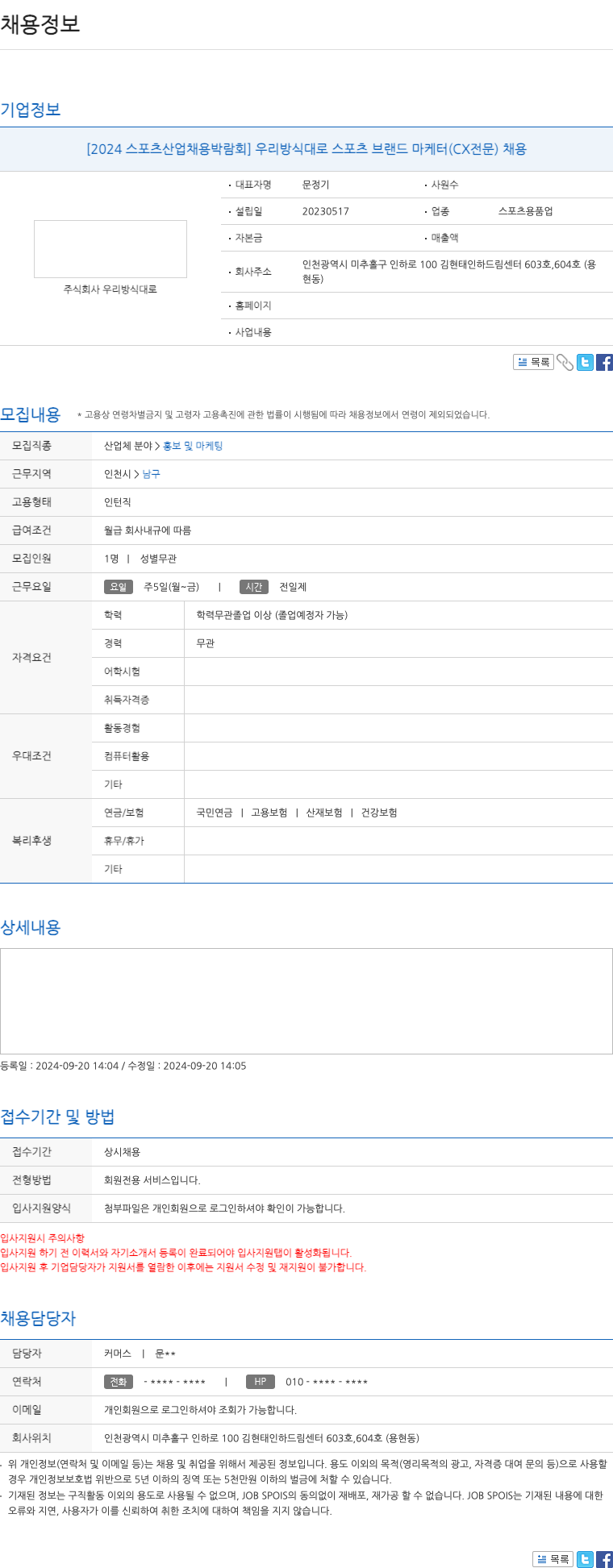Select the 학력무관졸업 이상 (졸업예정자 가능) education text
613x1568 pixels.
click(x=272, y=615)
